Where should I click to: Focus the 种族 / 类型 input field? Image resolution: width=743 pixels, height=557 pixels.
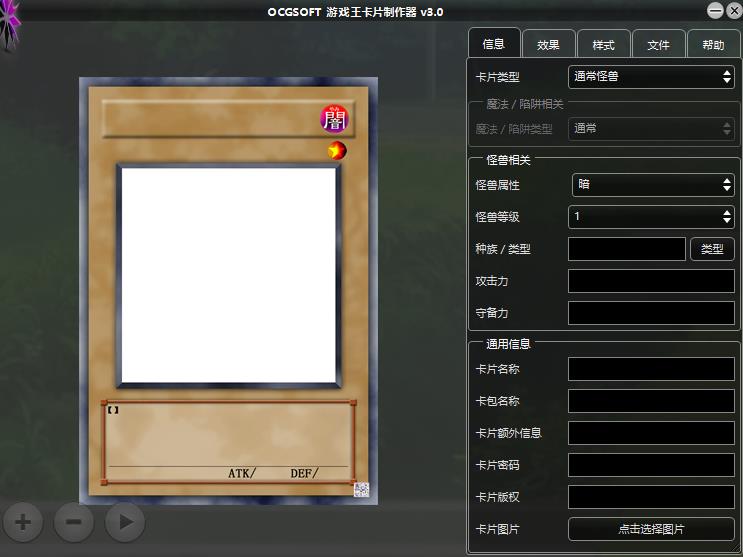click(626, 249)
